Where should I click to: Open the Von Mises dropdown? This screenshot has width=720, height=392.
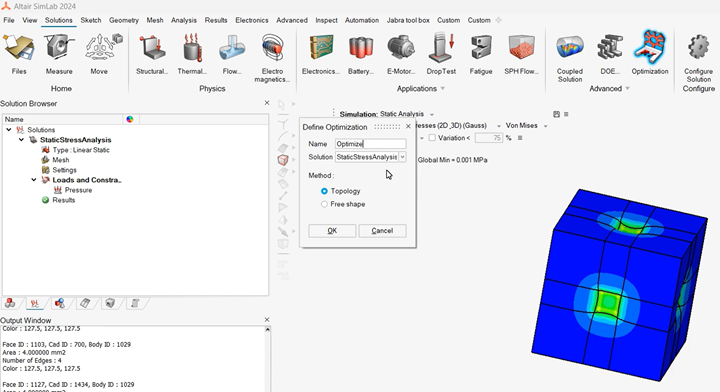coord(526,125)
